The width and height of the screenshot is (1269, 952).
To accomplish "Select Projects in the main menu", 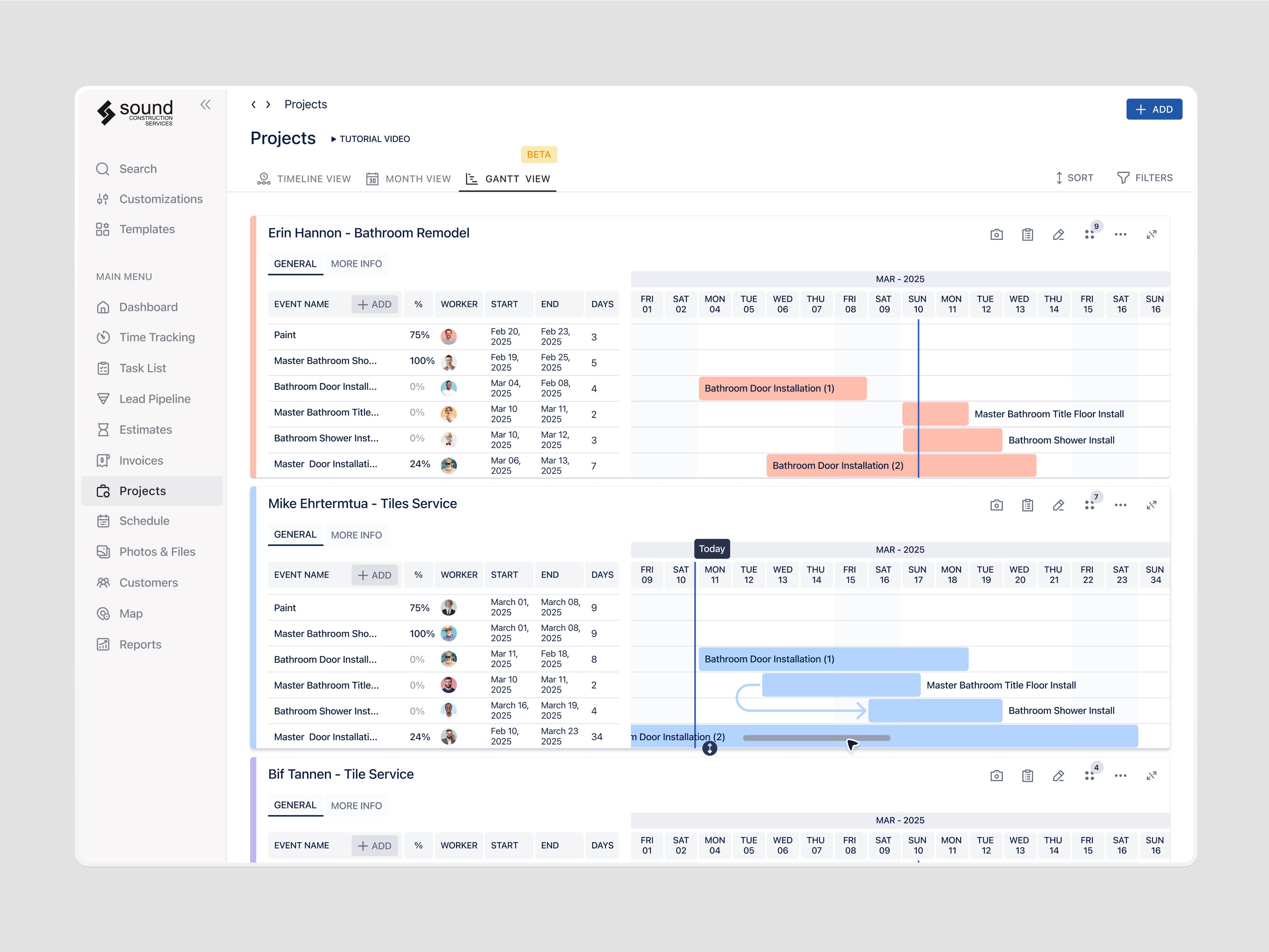I will [152, 491].
